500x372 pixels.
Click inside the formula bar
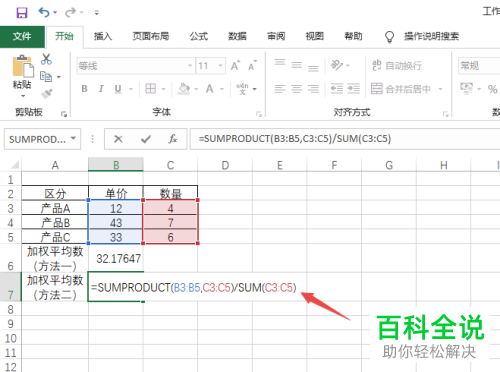point(345,139)
